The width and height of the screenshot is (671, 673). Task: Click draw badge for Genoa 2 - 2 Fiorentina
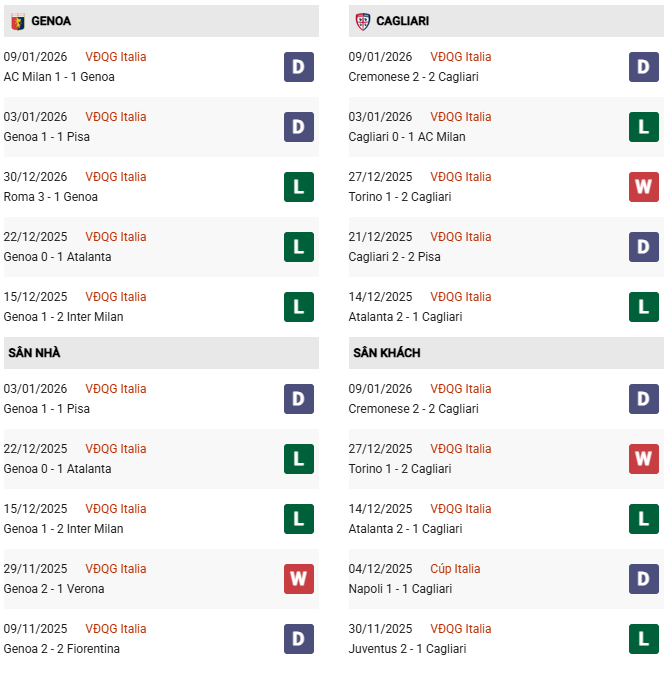299,639
